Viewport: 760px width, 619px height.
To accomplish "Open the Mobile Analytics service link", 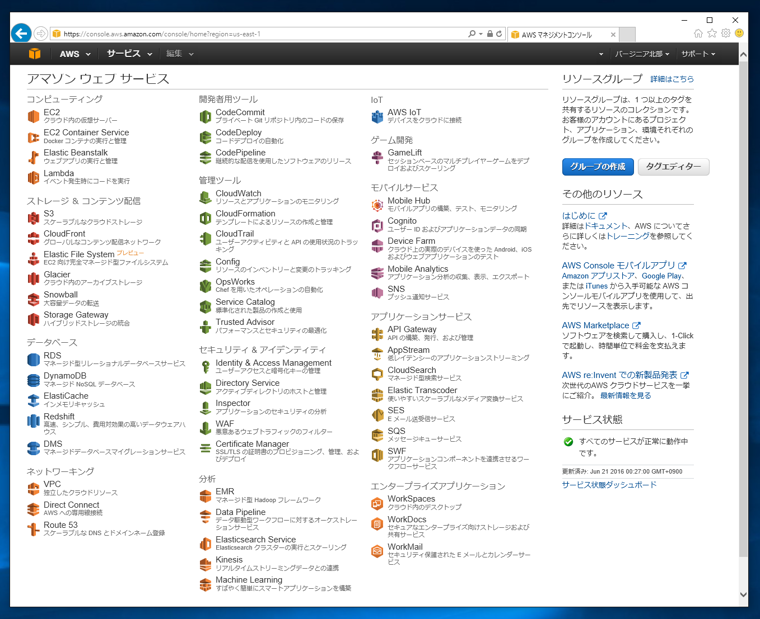I will click(418, 269).
